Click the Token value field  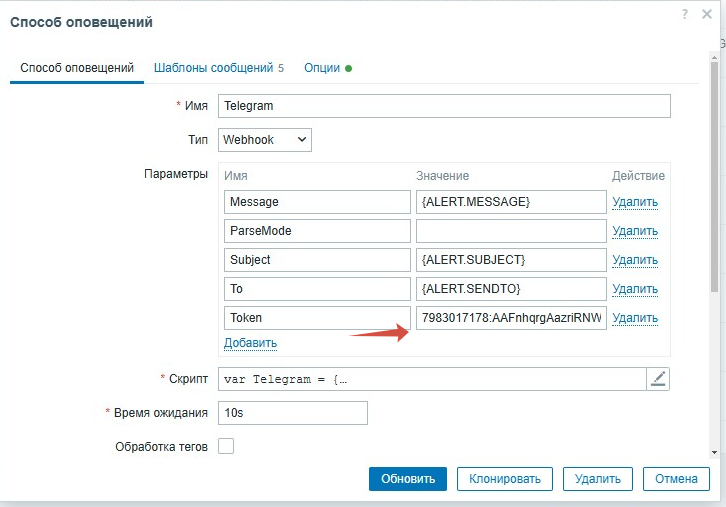pos(511,318)
